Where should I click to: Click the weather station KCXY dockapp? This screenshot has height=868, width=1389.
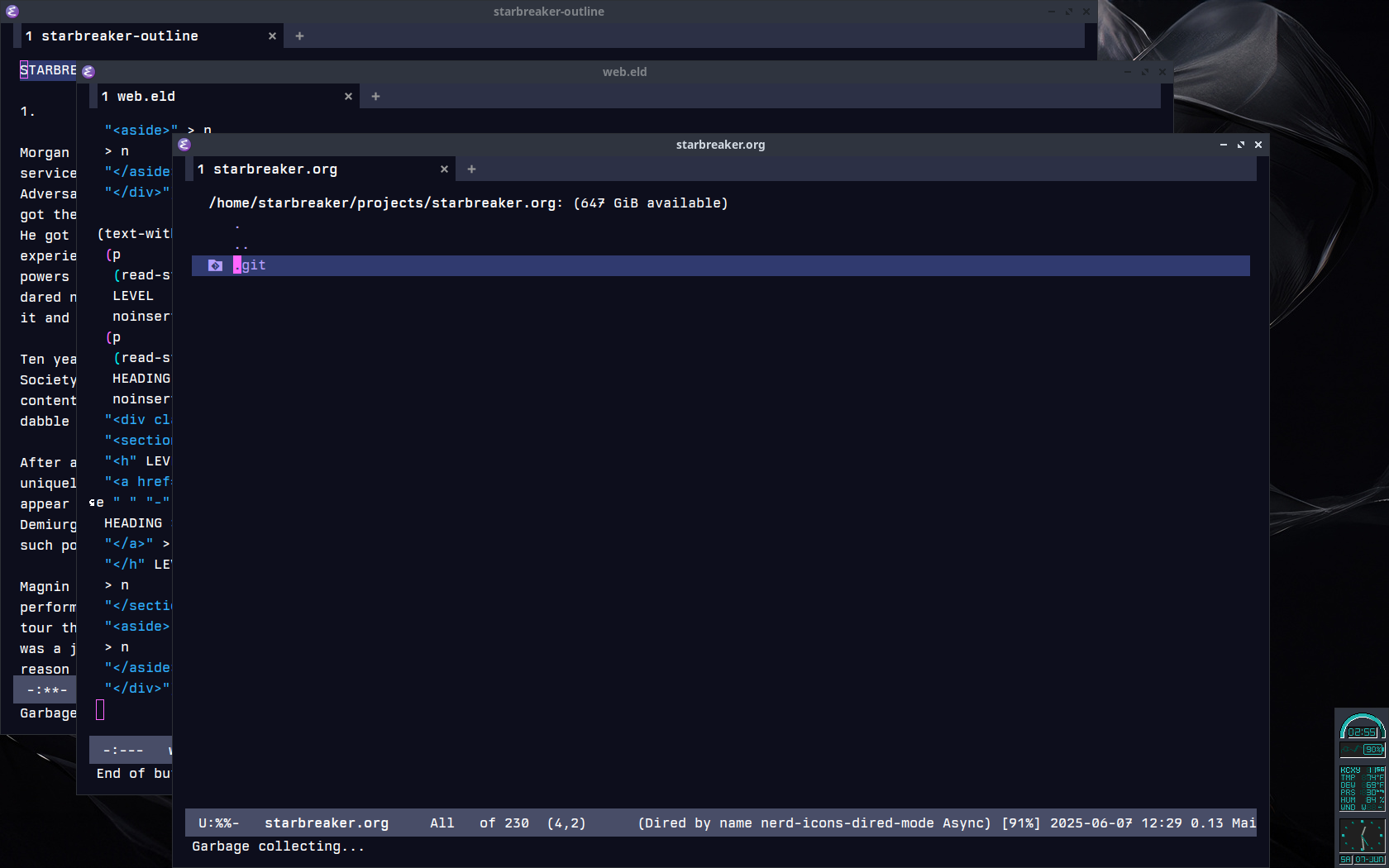pos(1362,788)
